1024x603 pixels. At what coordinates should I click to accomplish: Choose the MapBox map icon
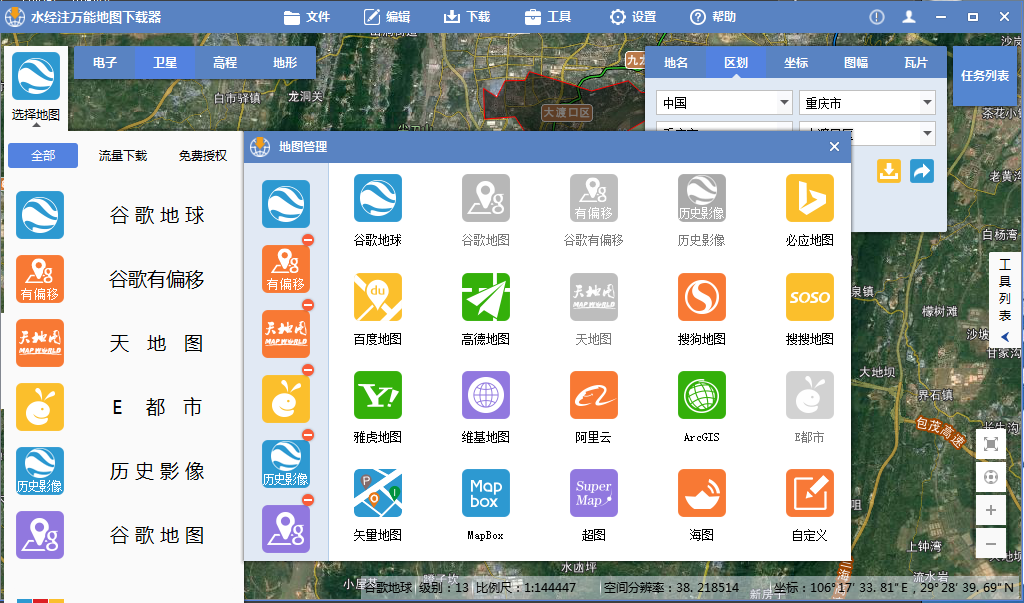[485, 493]
